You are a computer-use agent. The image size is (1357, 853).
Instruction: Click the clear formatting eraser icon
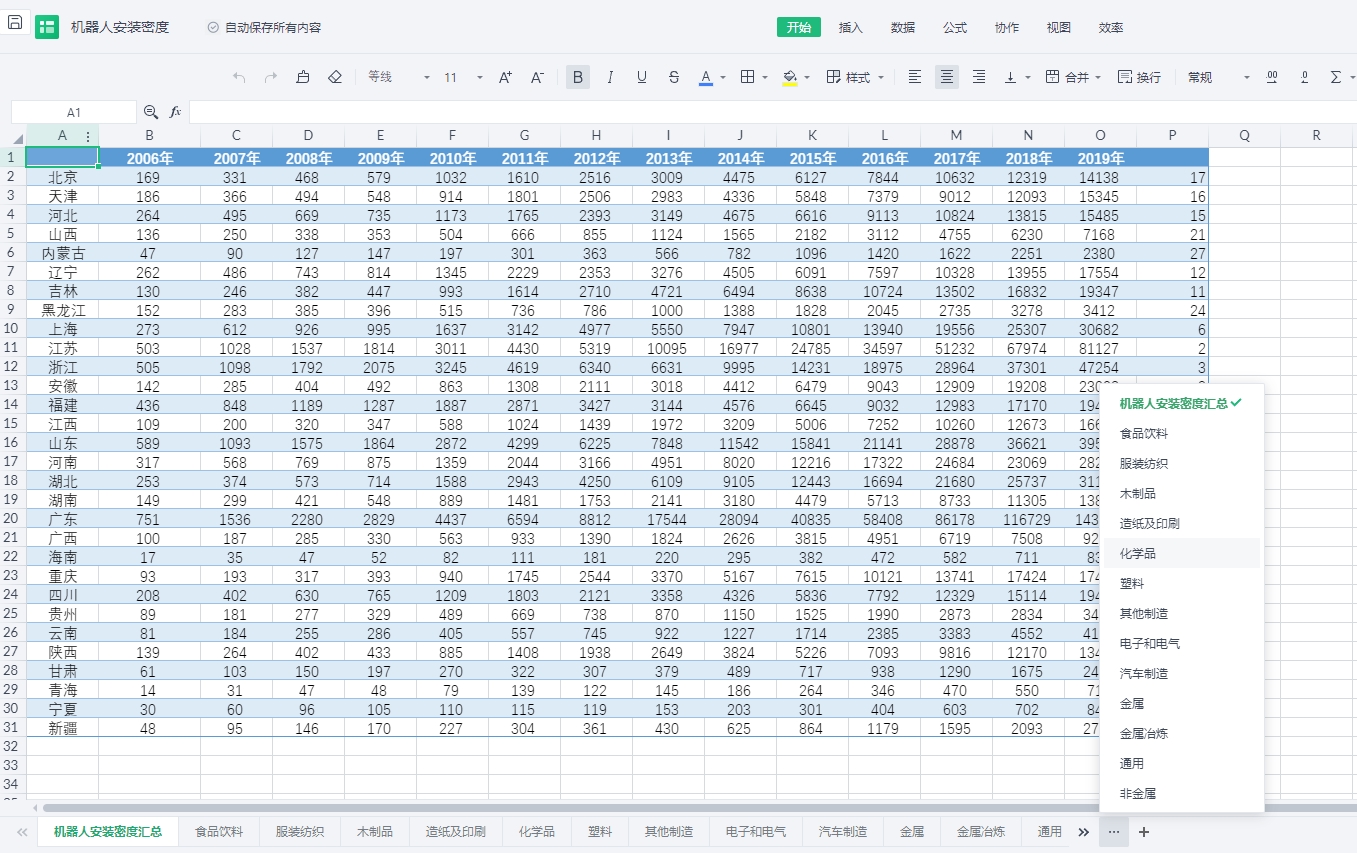(x=335, y=77)
